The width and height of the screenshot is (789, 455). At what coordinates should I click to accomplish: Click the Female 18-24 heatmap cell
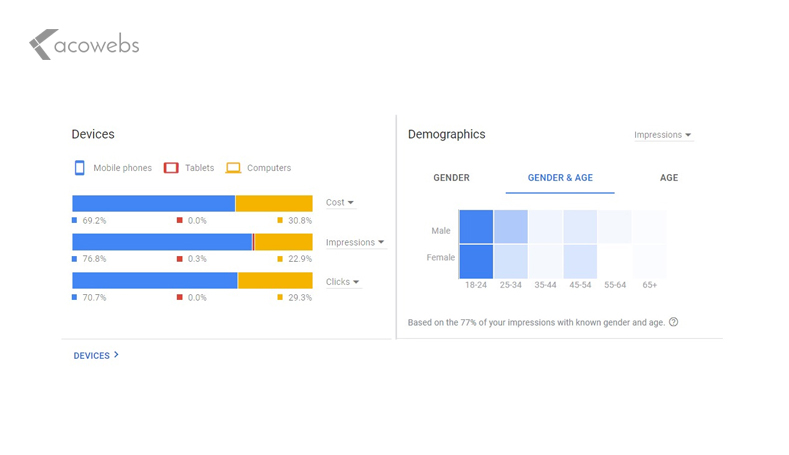[476, 262]
